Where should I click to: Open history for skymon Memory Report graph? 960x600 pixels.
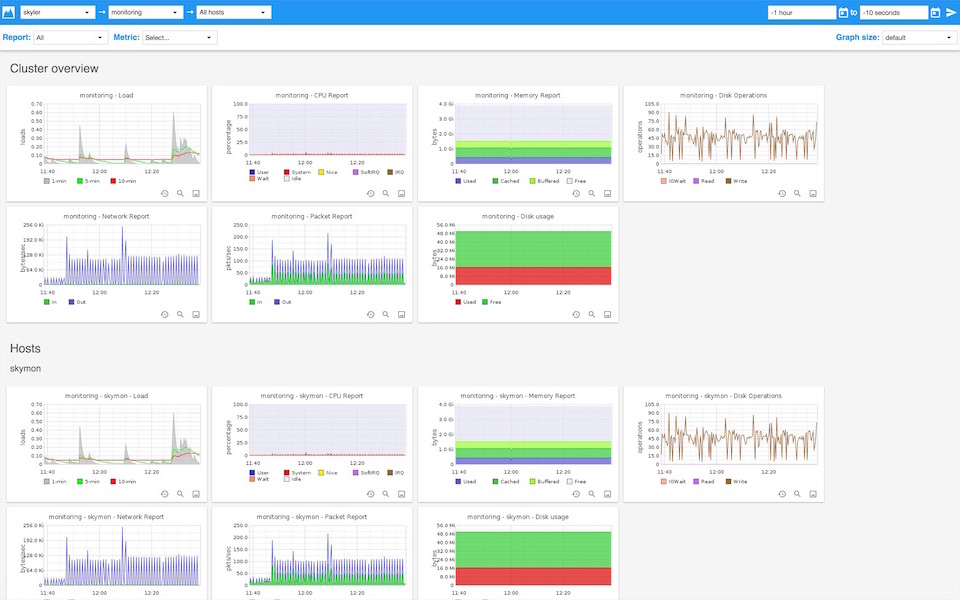[576, 494]
